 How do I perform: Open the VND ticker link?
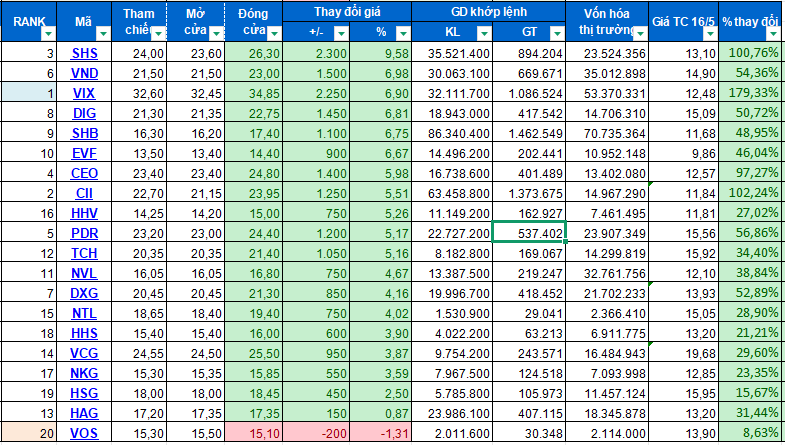pos(84,73)
